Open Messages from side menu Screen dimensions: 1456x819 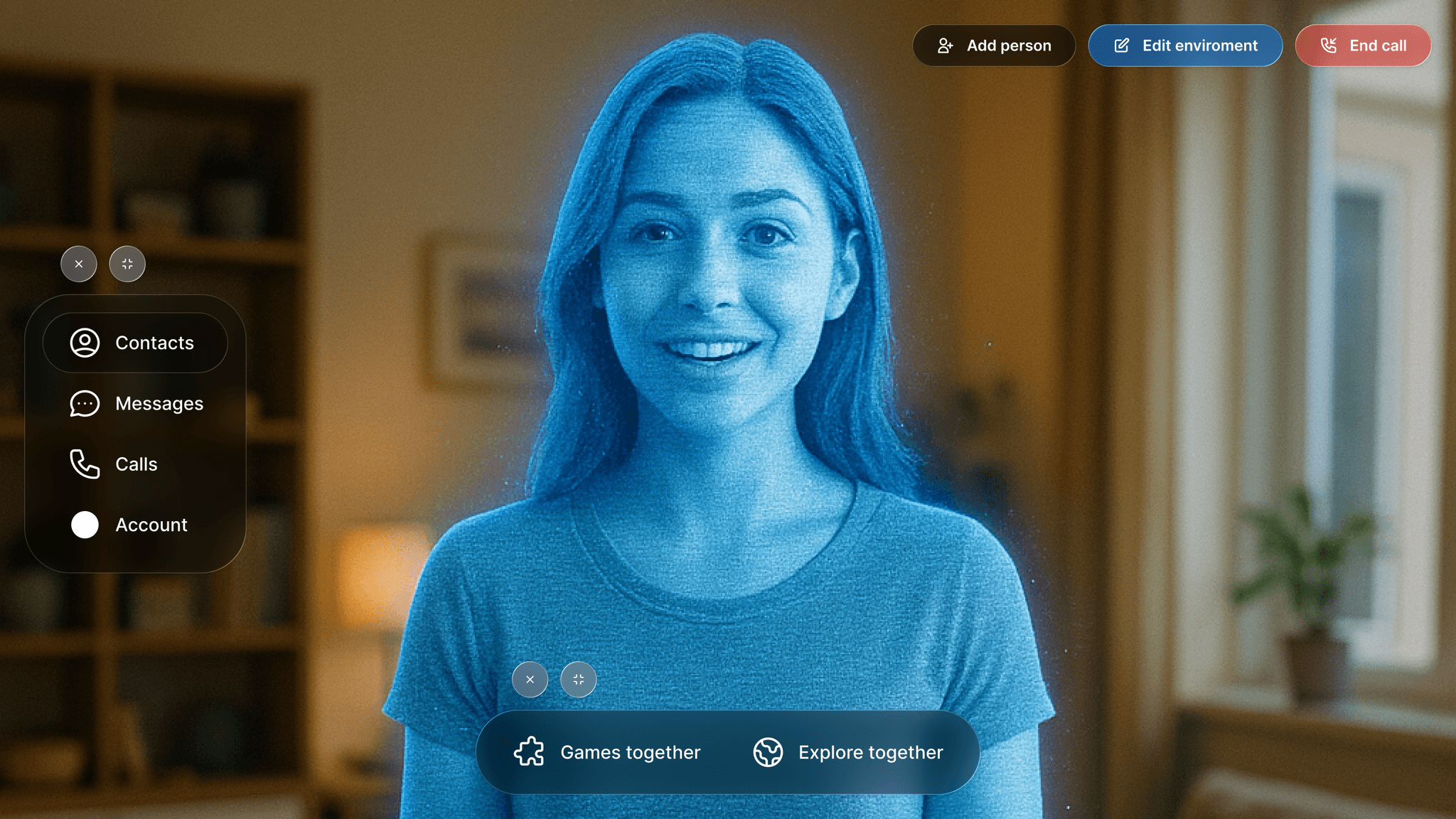[159, 403]
